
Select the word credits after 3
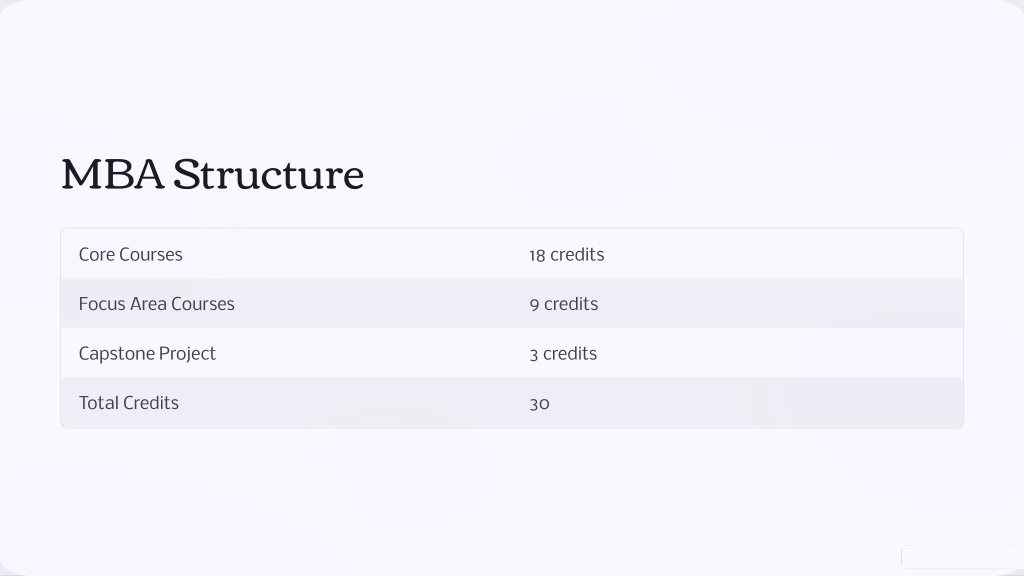570,354
